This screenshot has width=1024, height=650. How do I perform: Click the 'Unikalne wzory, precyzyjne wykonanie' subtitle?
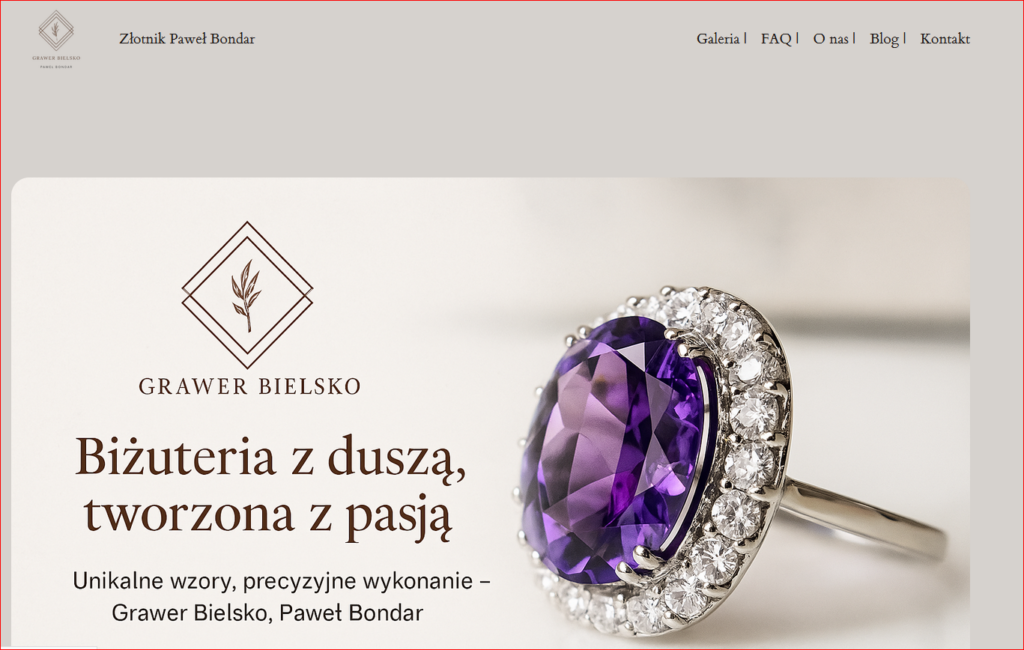point(281,581)
